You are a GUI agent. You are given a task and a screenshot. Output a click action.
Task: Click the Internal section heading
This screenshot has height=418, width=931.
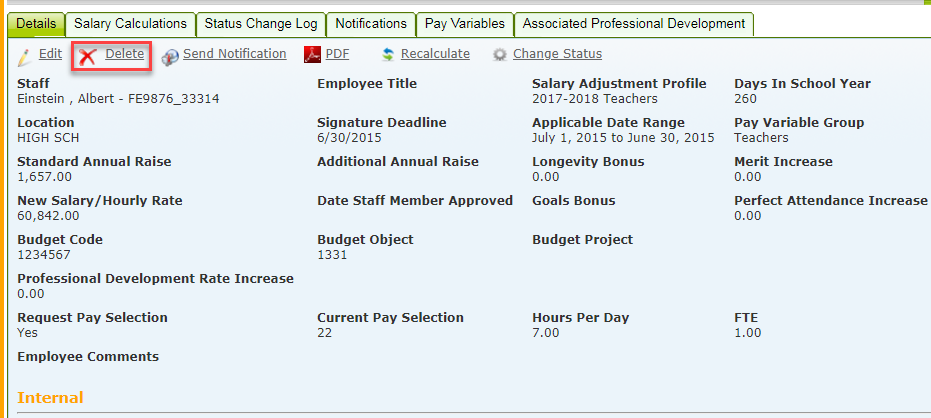pos(50,397)
